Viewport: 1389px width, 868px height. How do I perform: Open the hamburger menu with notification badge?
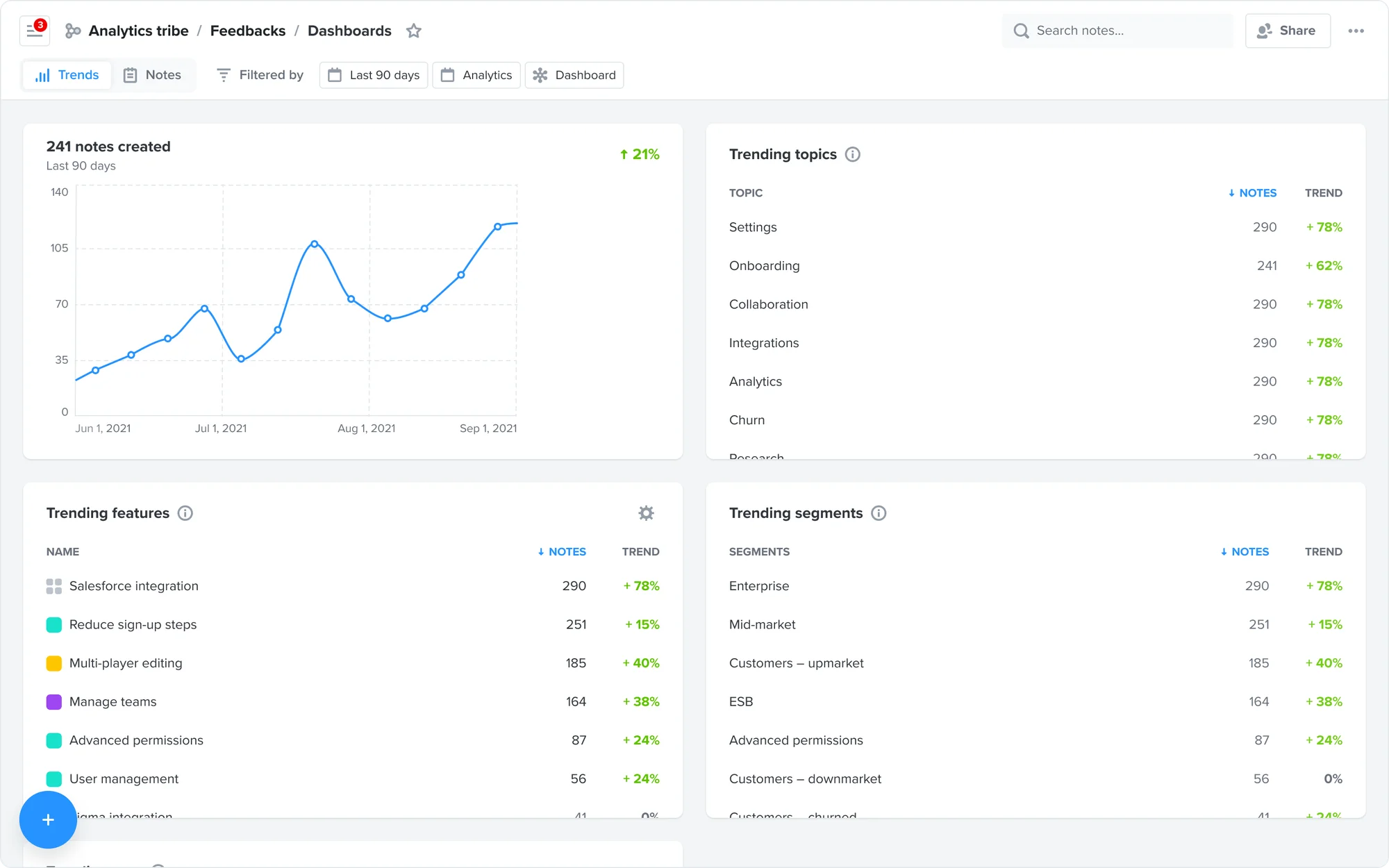click(x=34, y=31)
